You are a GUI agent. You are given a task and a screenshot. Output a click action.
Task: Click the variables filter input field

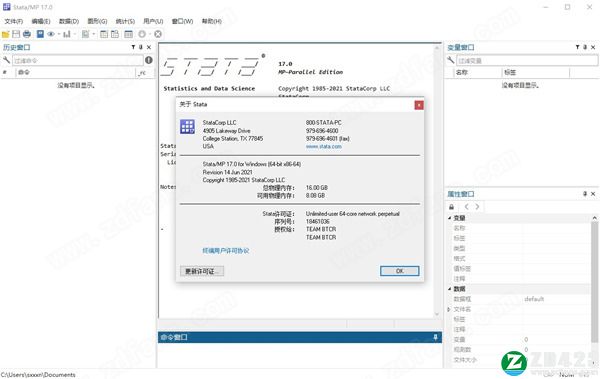(x=527, y=60)
